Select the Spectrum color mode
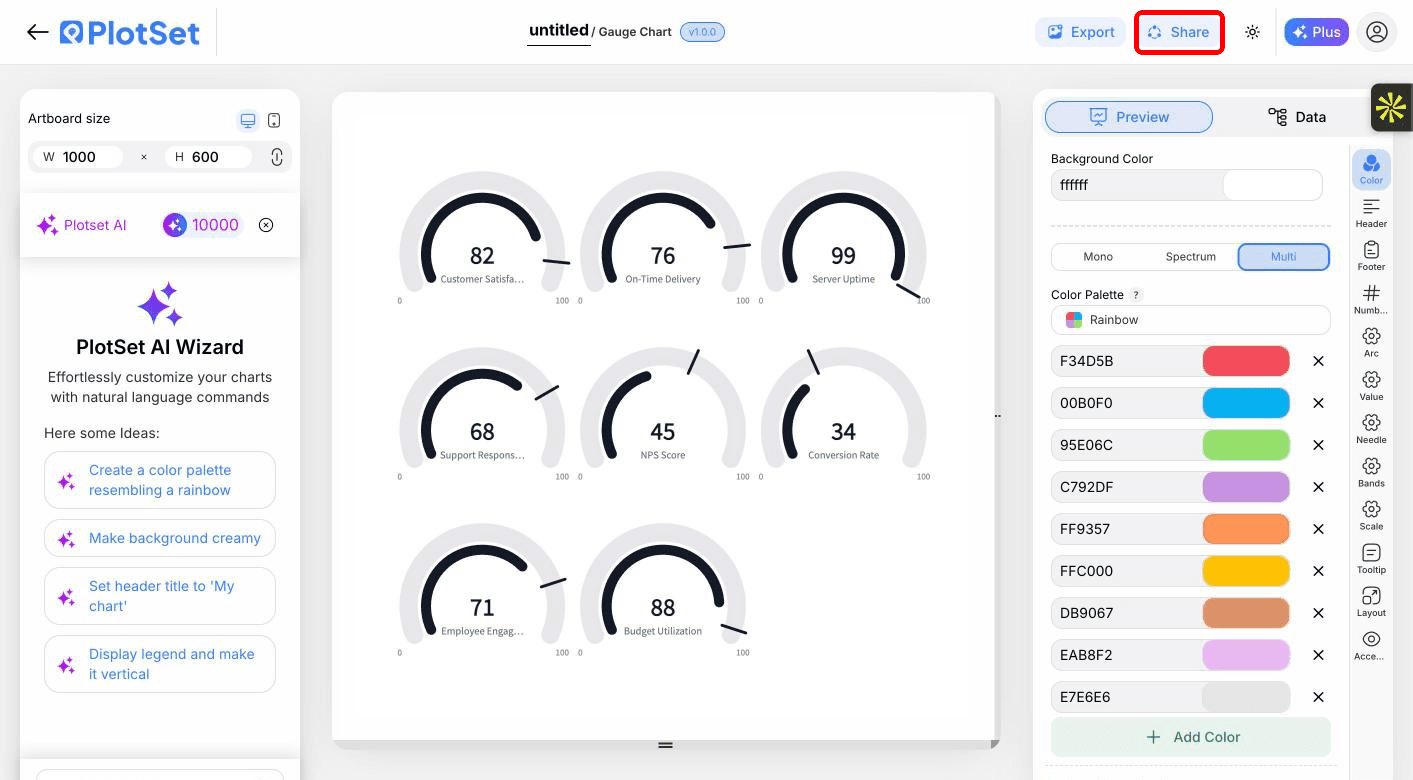The image size is (1413, 780). 1191,257
